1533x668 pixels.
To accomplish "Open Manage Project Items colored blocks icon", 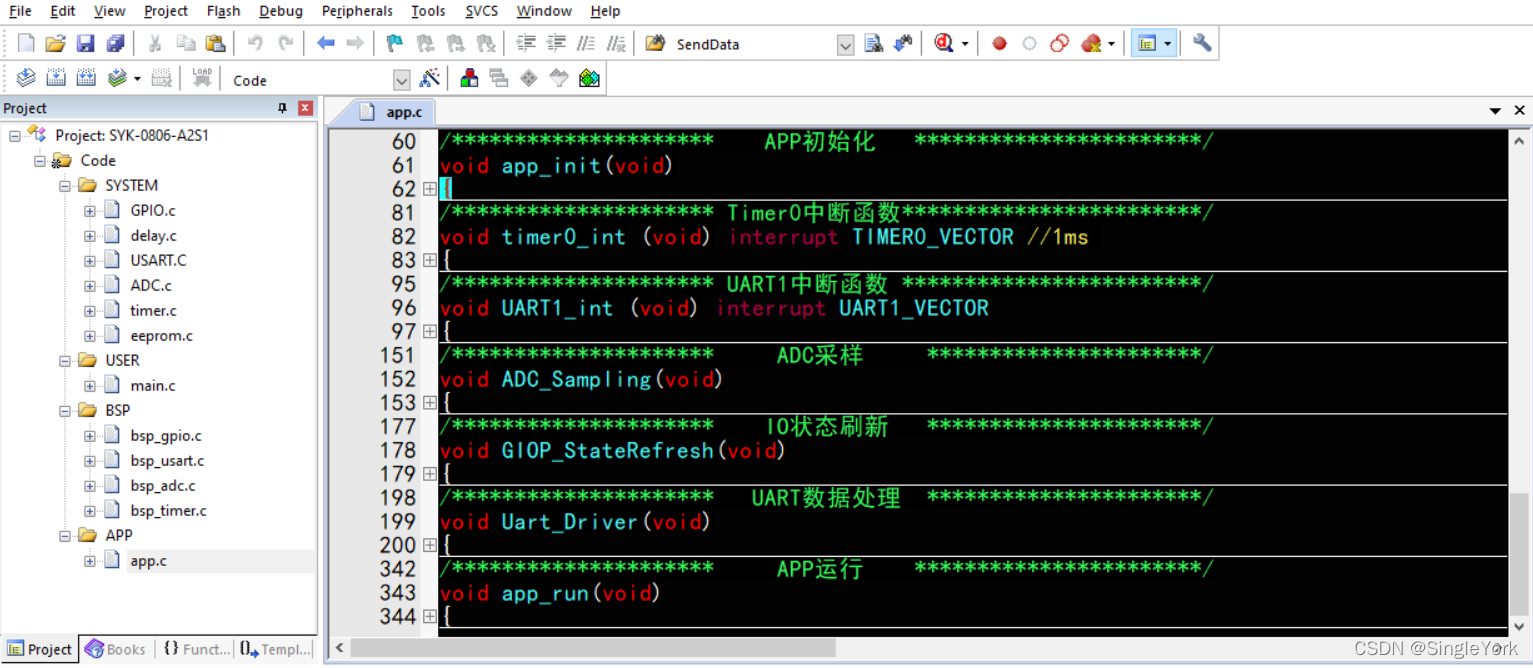I will (x=468, y=78).
